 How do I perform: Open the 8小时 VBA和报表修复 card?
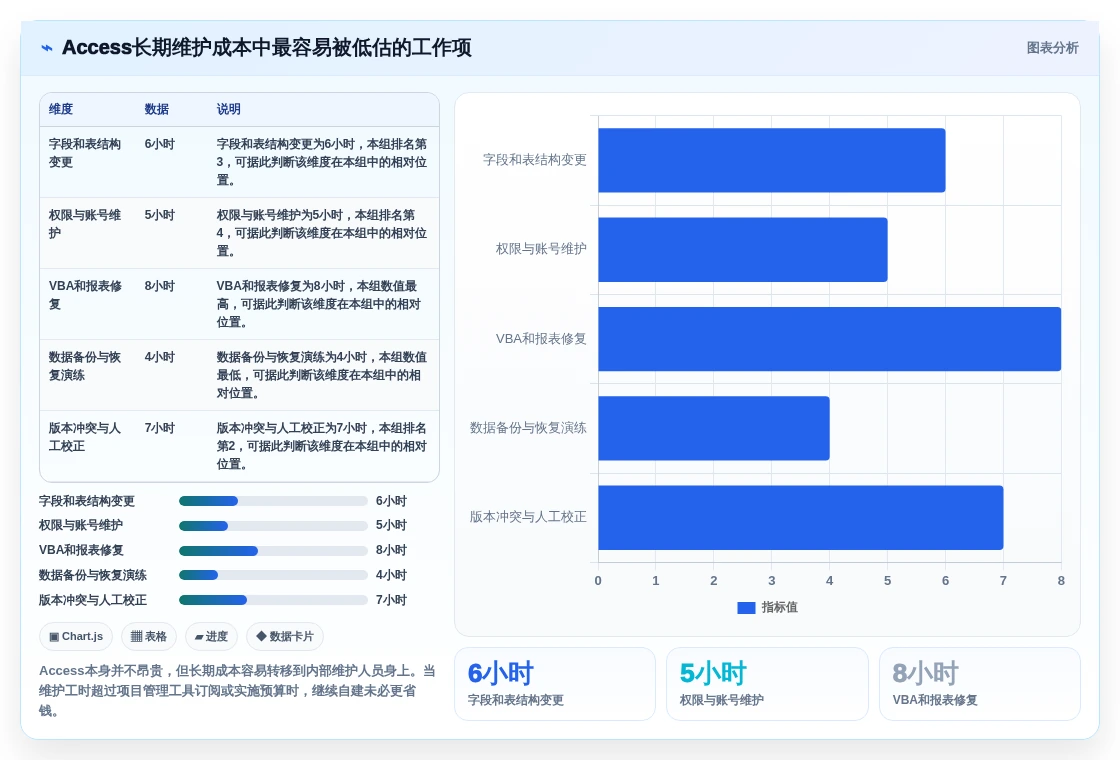pos(979,684)
